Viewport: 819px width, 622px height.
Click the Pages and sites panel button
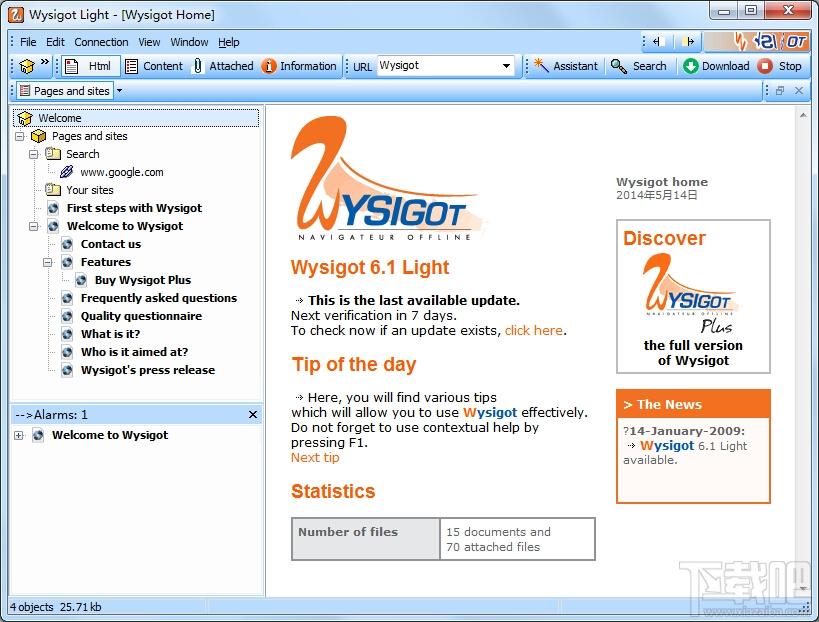click(x=65, y=91)
